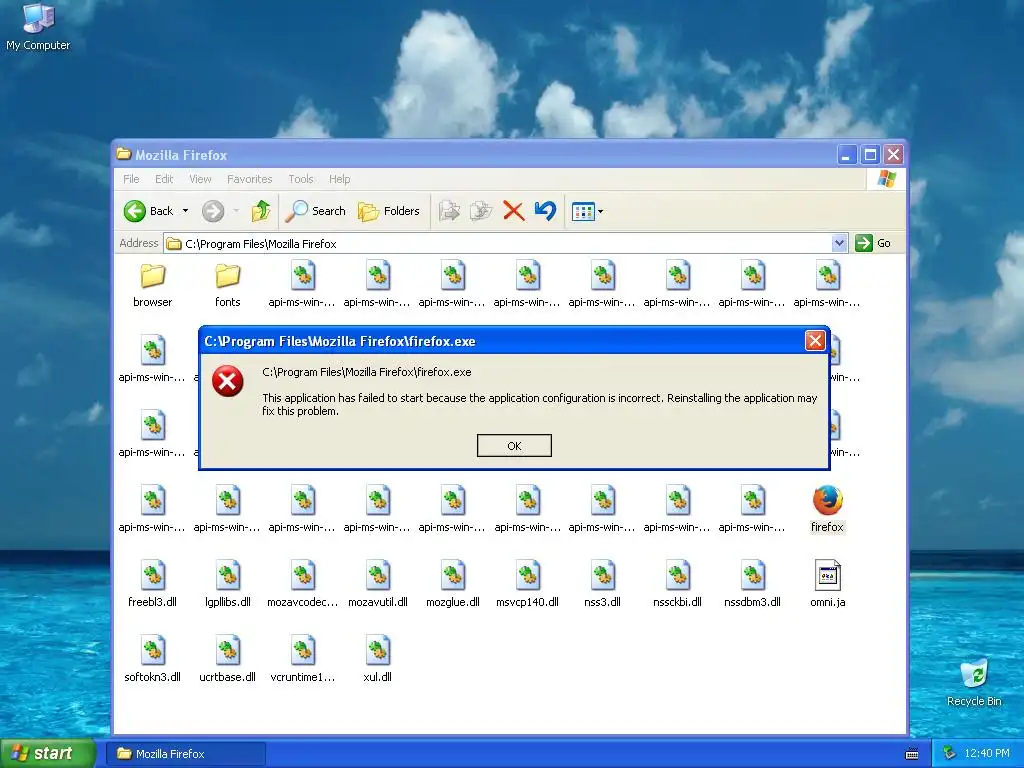Screen dimensions: 1024x768
Task: Open the File menu
Action: 131,179
